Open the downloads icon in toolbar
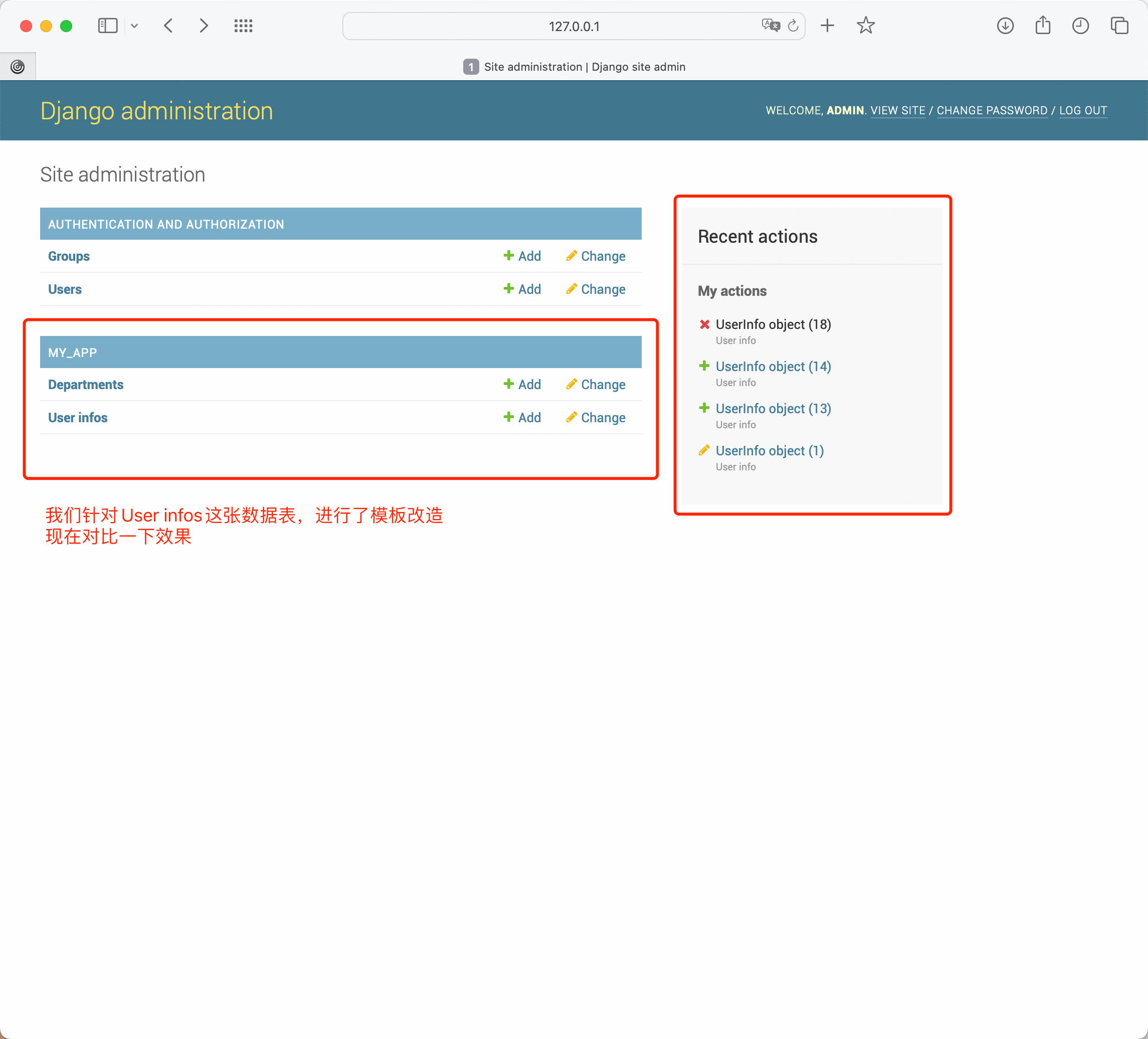 pos(1005,26)
